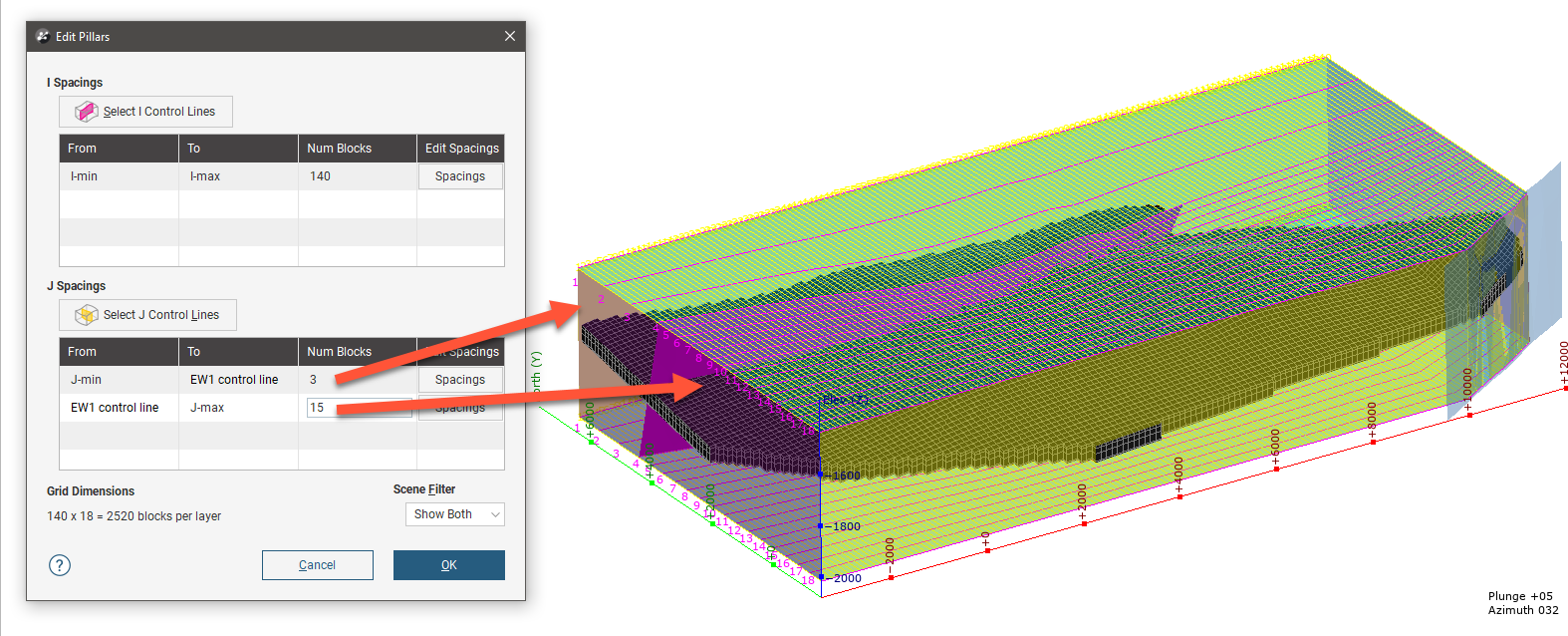Click the Num Blocks field containing 15
The width and height of the screenshot is (1568, 636).
357,408
